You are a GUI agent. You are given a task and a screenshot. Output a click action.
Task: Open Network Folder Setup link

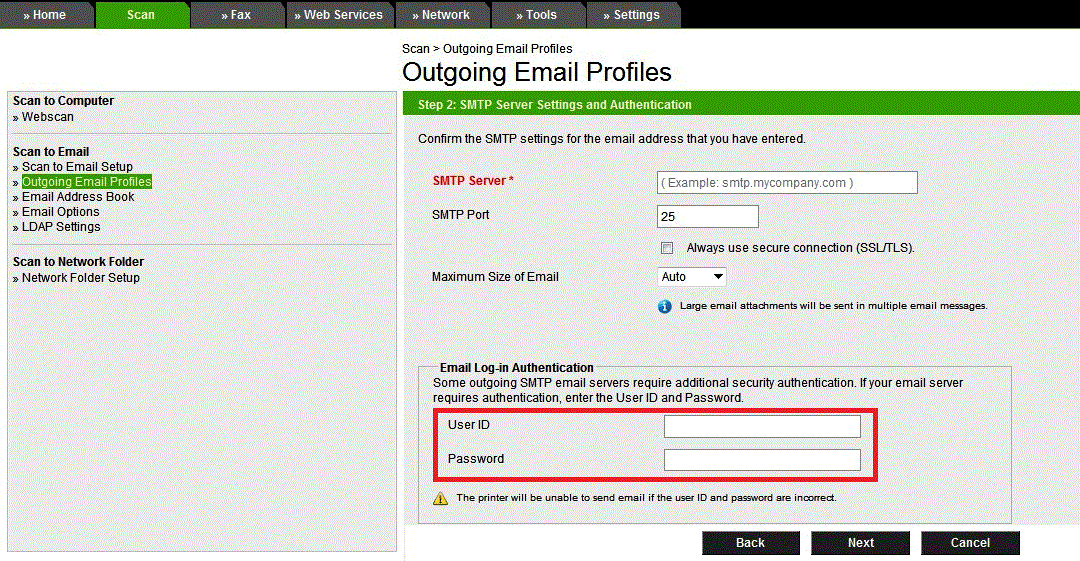(80, 278)
